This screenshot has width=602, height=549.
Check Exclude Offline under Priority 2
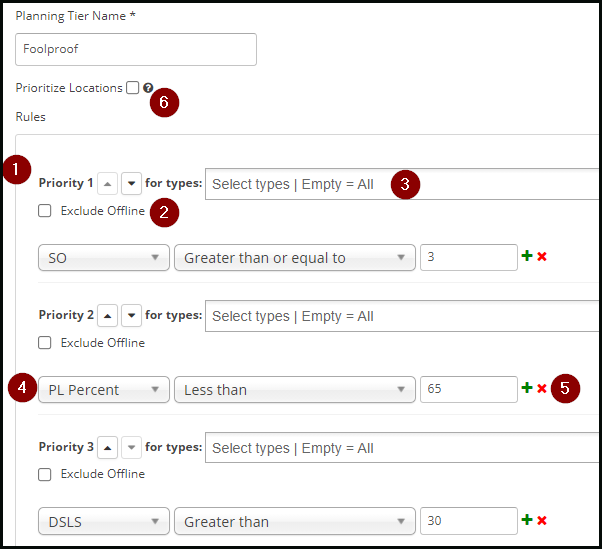[x=45, y=342]
